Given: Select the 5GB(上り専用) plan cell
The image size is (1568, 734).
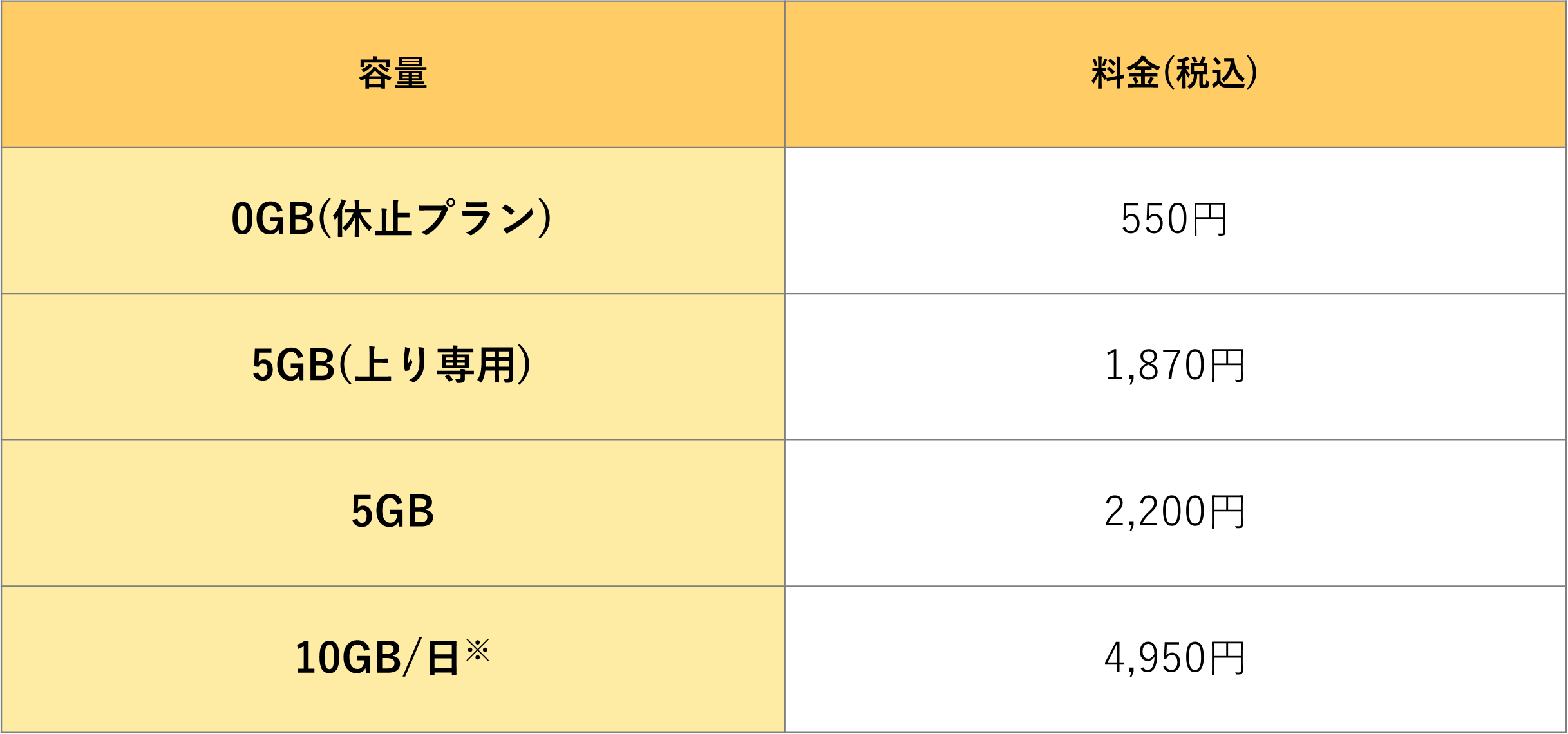Looking at the screenshot, I should pos(391,366).
